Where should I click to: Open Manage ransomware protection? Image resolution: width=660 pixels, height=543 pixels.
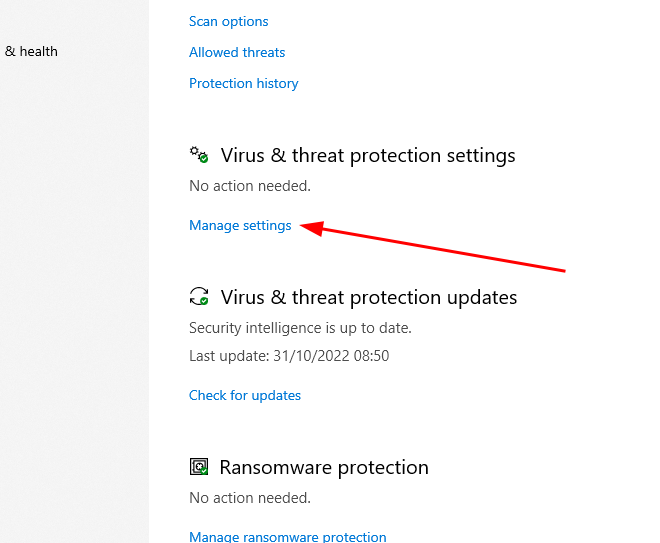[x=287, y=537]
